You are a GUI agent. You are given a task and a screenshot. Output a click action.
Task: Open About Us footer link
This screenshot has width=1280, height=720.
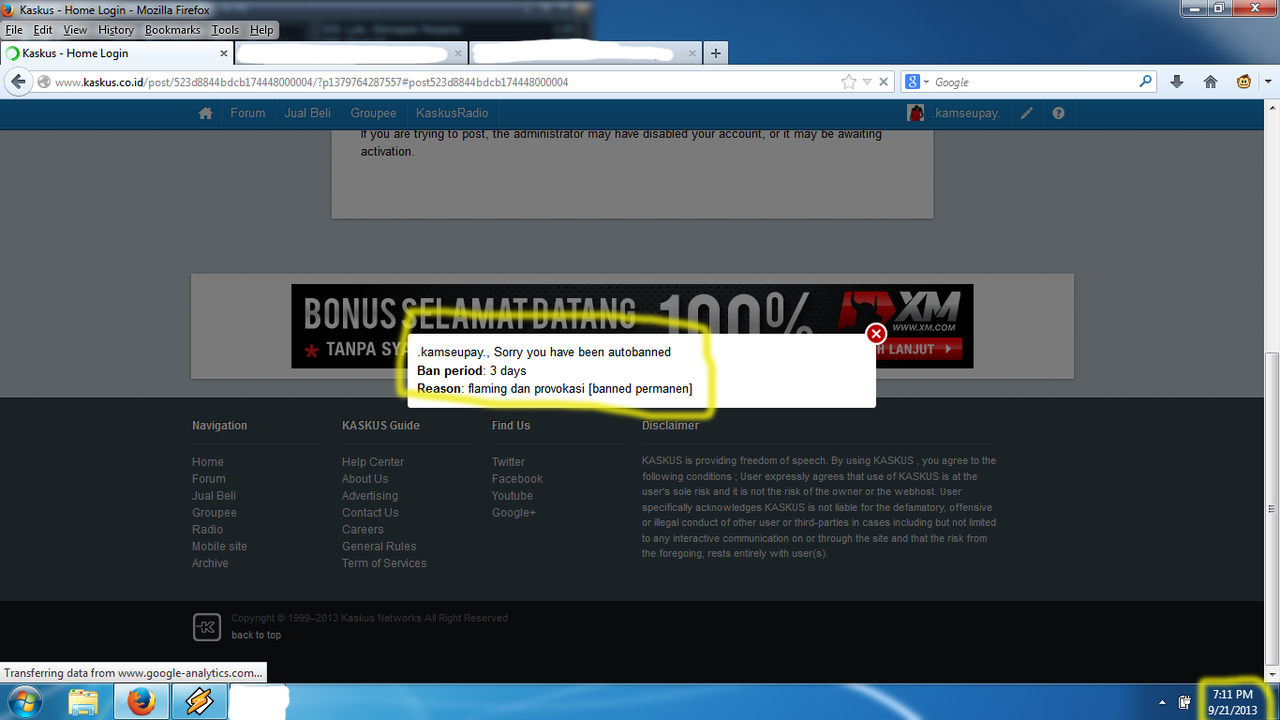pos(365,479)
